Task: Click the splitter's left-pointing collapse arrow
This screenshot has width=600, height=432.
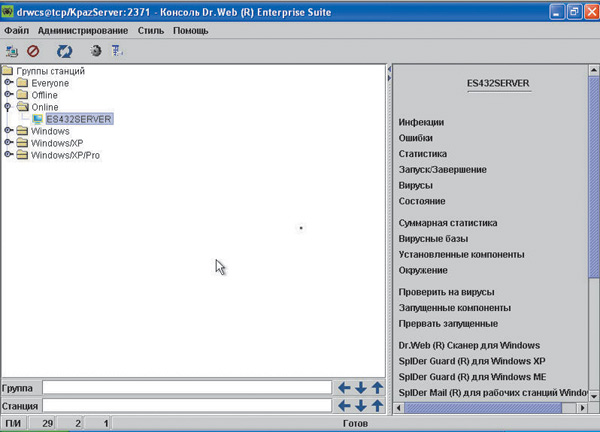Action: (x=389, y=70)
